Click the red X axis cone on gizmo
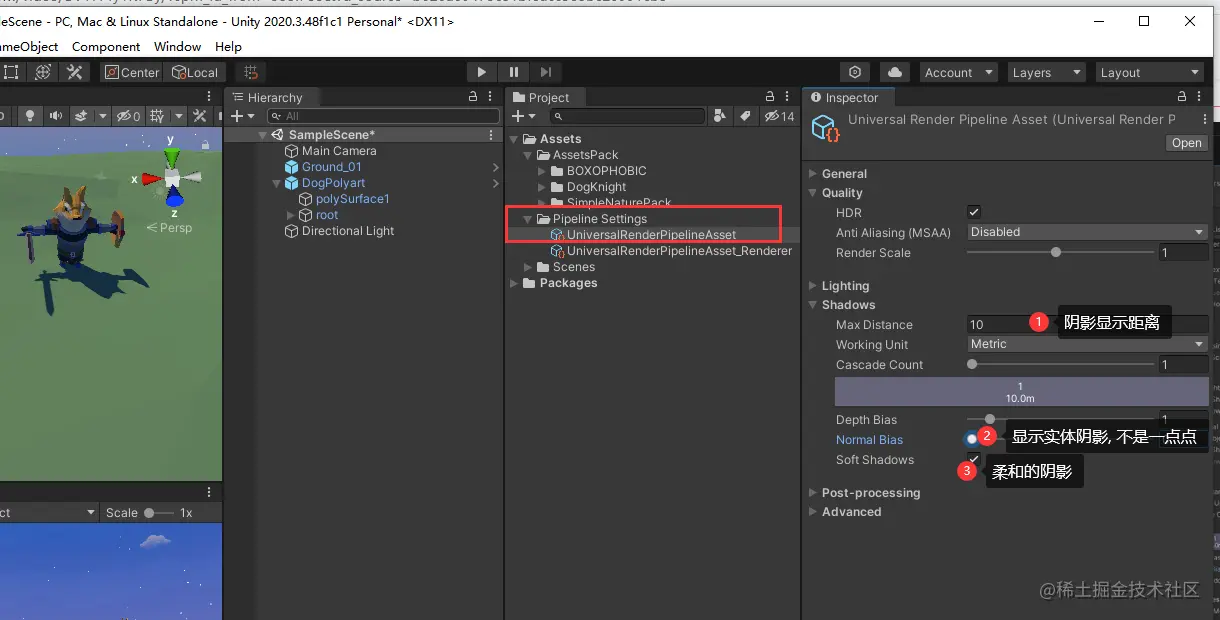 (x=151, y=179)
